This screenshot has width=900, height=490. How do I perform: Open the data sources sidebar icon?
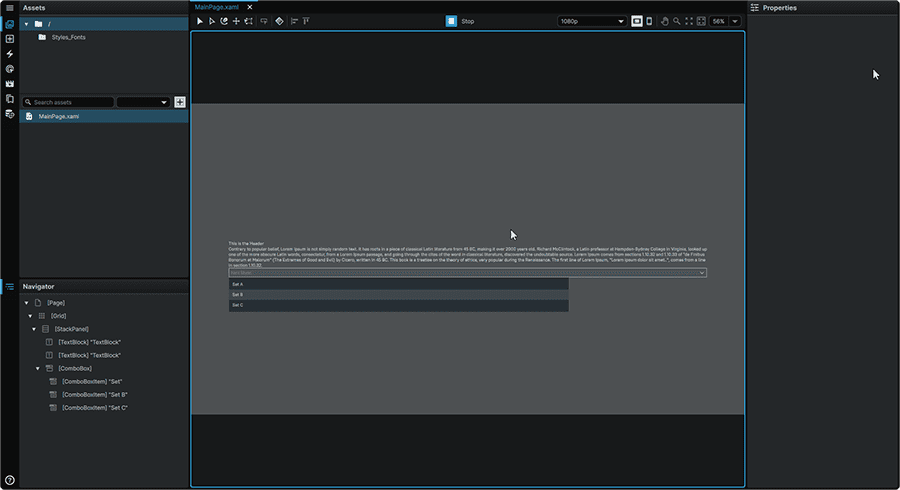pyautogui.click(x=10, y=114)
